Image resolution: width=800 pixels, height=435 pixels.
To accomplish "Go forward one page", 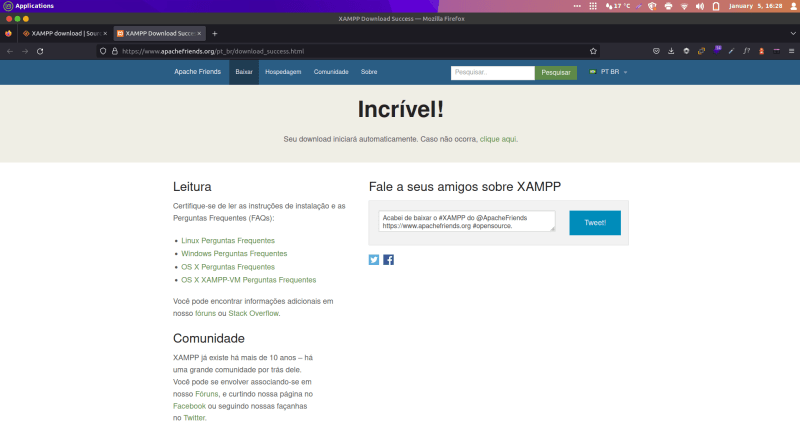I will pyautogui.click(x=24, y=51).
